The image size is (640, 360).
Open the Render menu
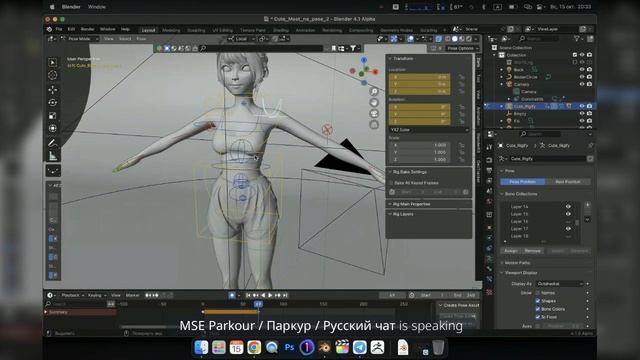pyautogui.click(x=87, y=29)
